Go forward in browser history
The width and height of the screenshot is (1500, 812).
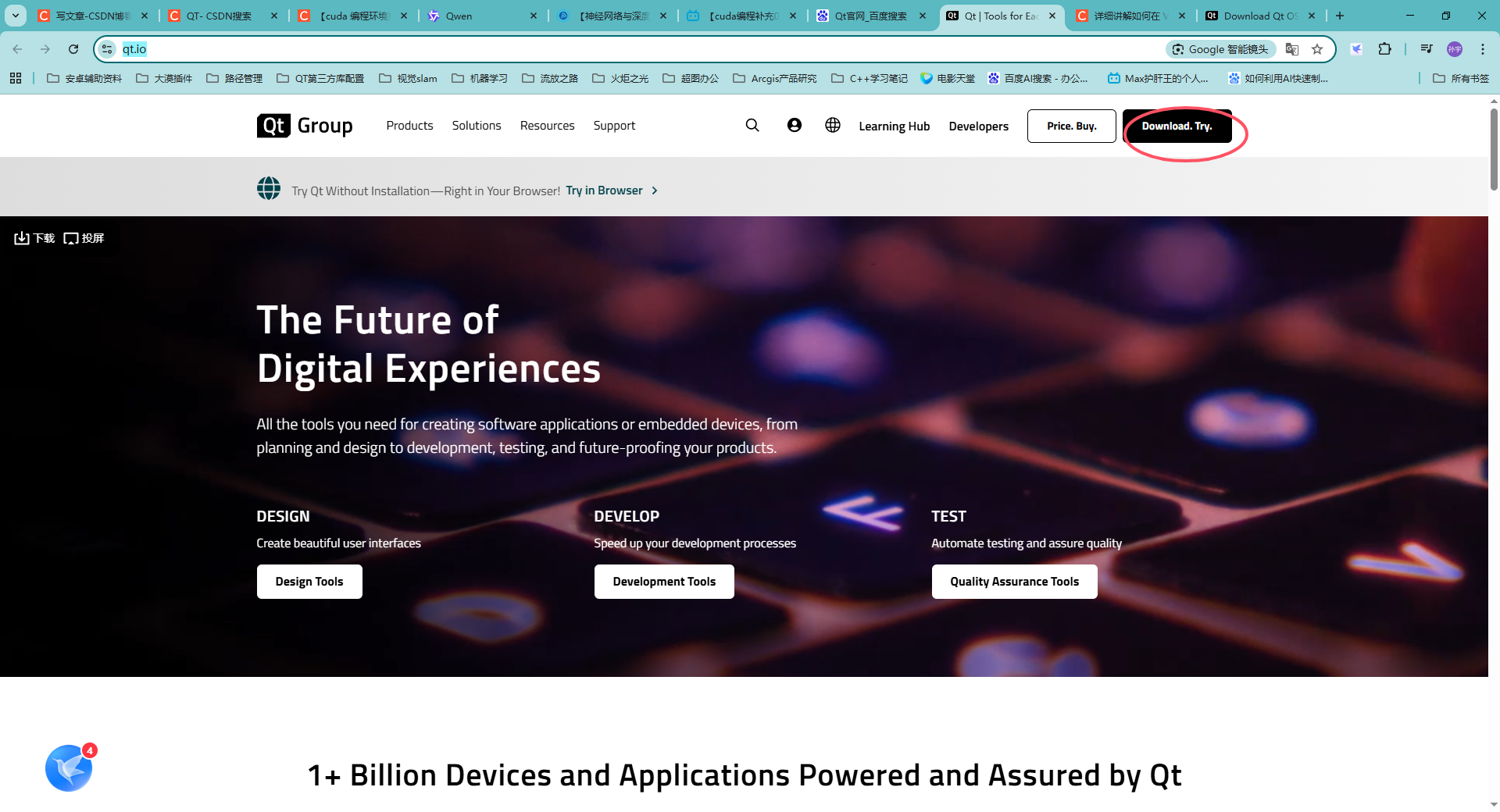(45, 49)
